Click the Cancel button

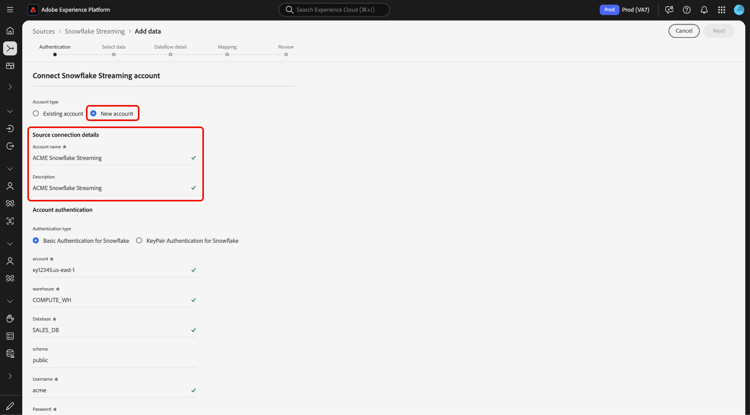point(684,31)
